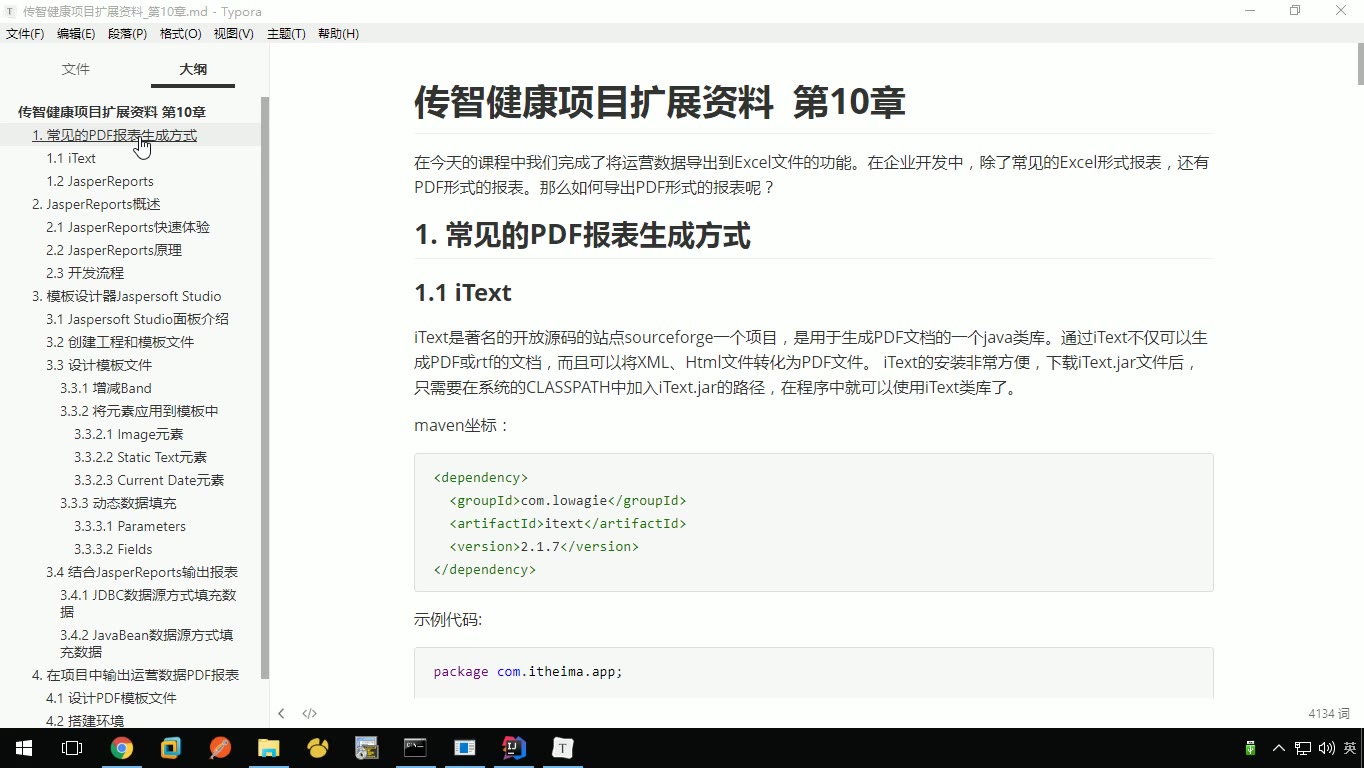Open the 编辑(E) menu
This screenshot has height=768, width=1364.
pyautogui.click(x=76, y=34)
